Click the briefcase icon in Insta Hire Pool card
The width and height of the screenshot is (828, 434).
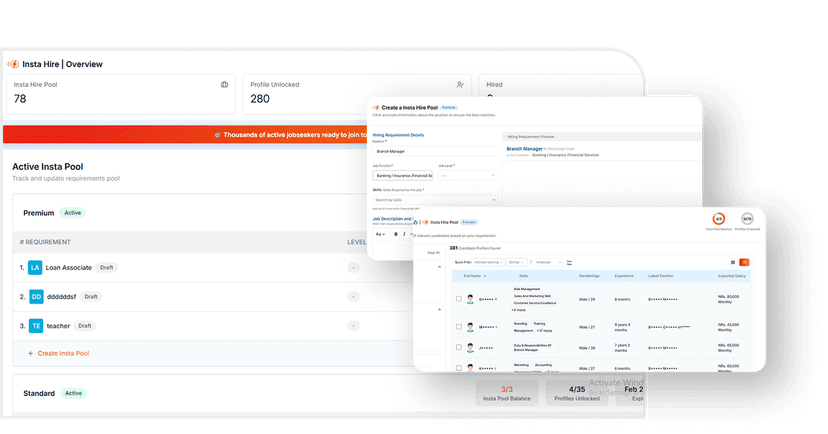click(224, 84)
